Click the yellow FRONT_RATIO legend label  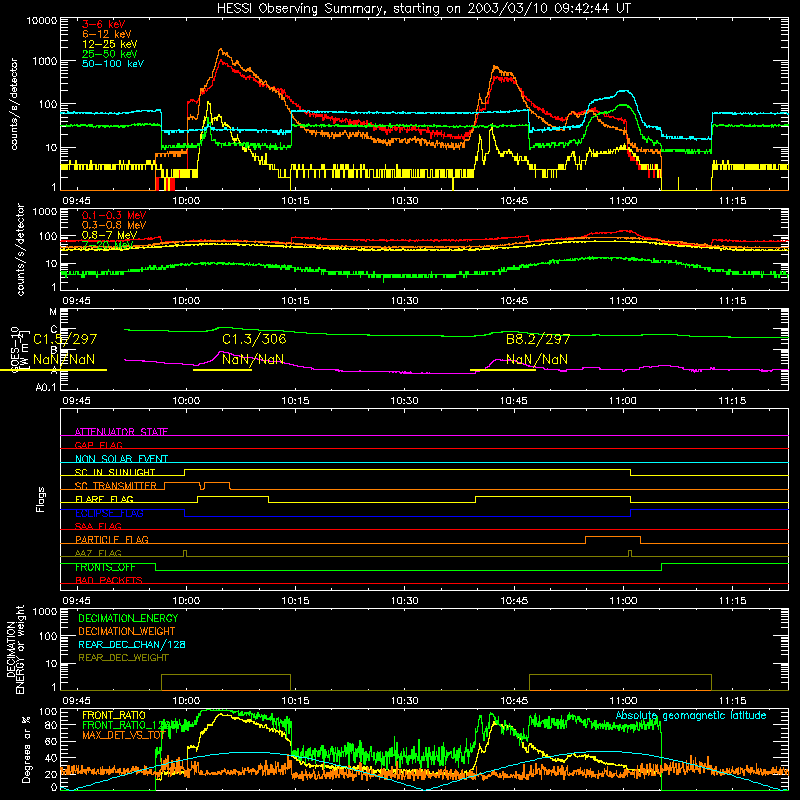click(114, 715)
